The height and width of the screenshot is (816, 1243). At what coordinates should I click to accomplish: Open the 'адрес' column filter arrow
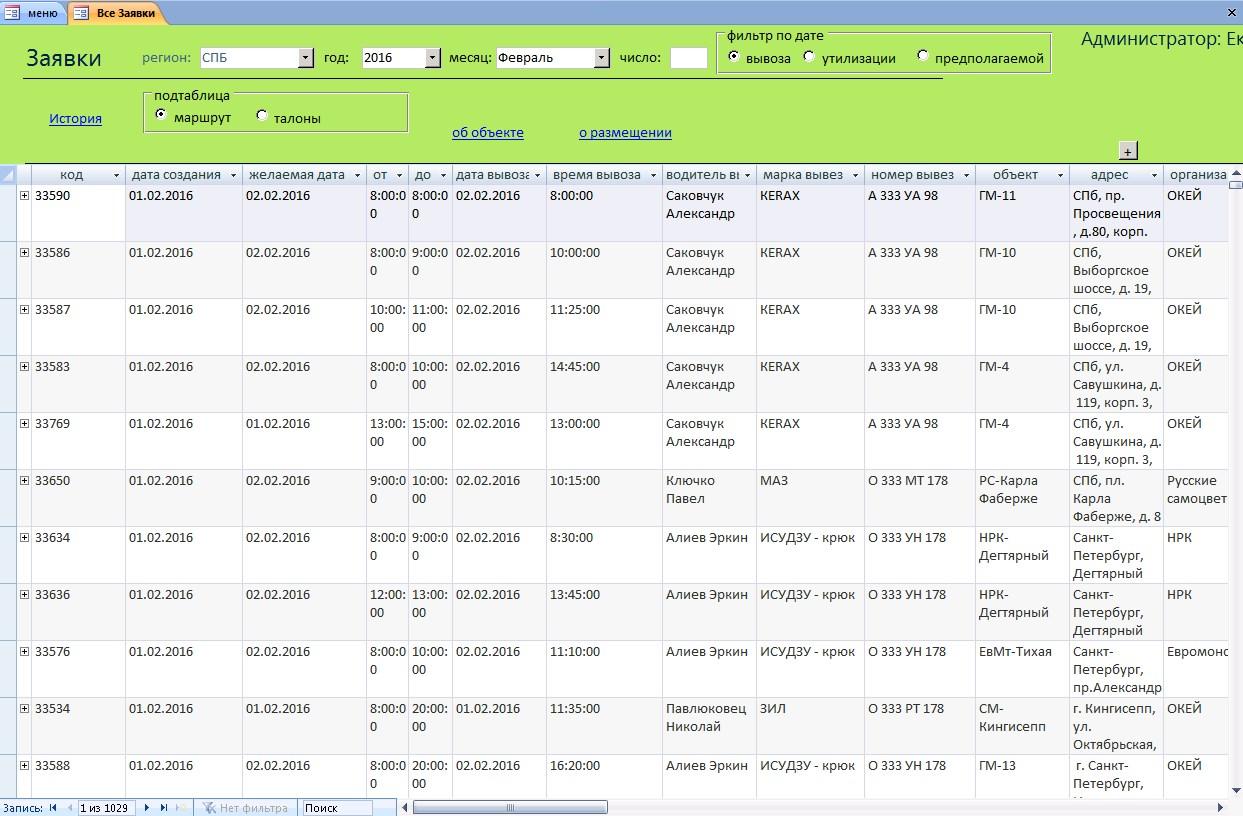click(1154, 176)
